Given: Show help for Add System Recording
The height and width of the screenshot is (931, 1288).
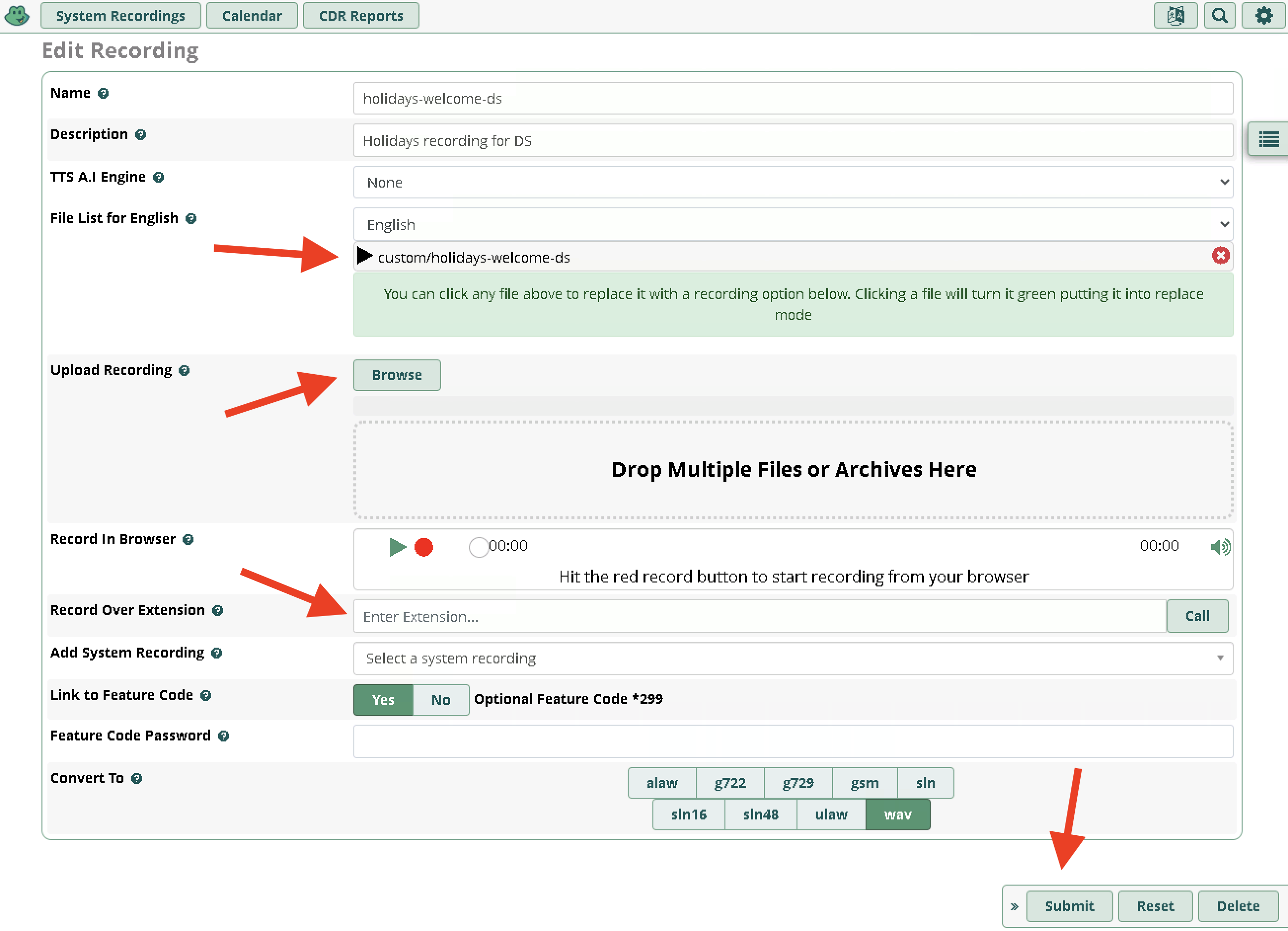Looking at the screenshot, I should 216,653.
